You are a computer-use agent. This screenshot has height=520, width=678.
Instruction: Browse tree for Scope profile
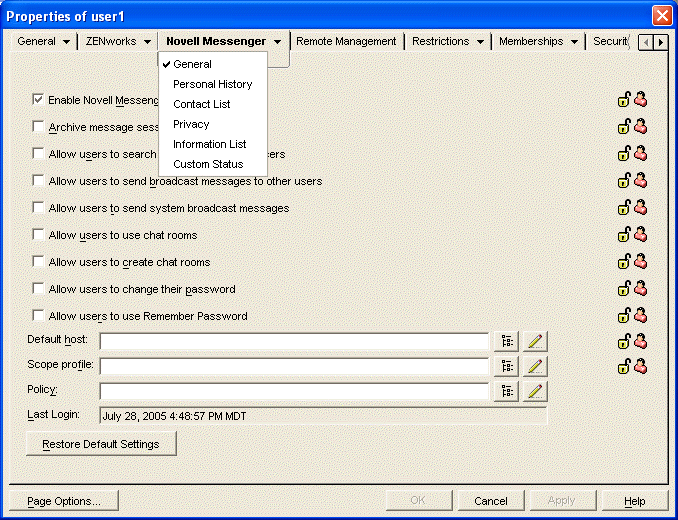pos(506,367)
